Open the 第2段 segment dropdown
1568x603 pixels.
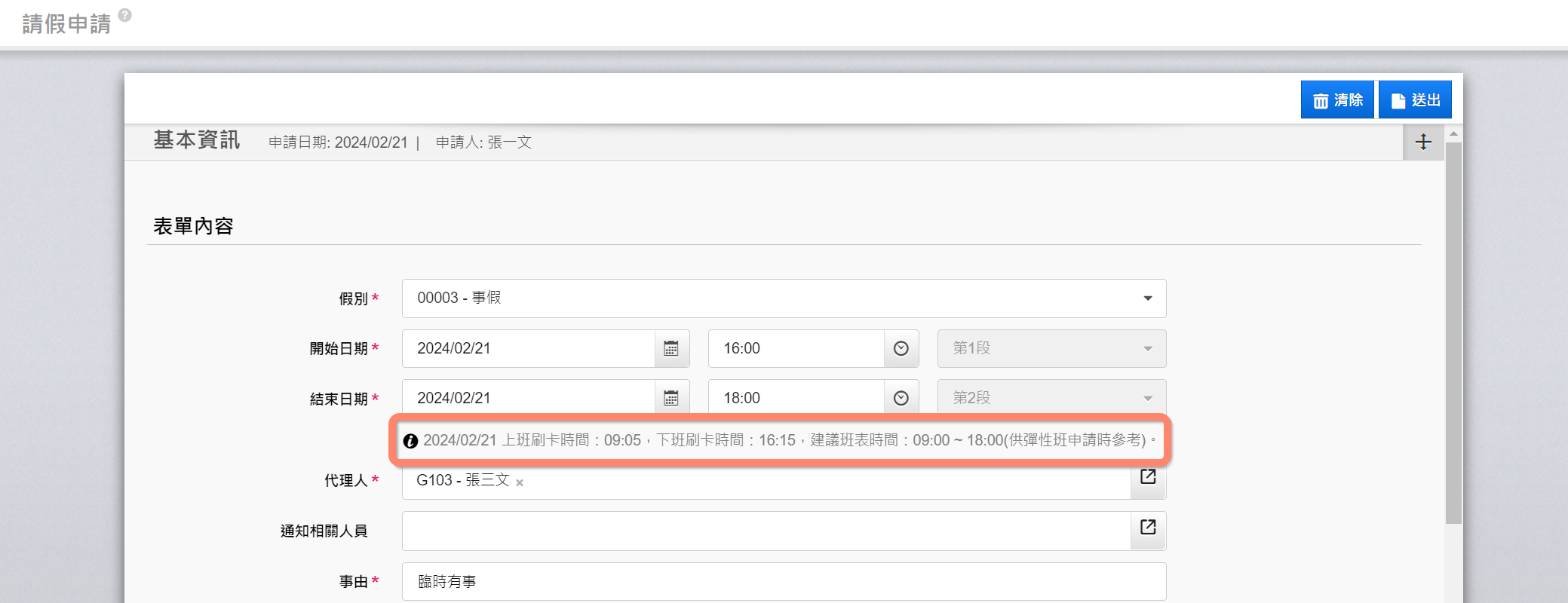point(1051,398)
